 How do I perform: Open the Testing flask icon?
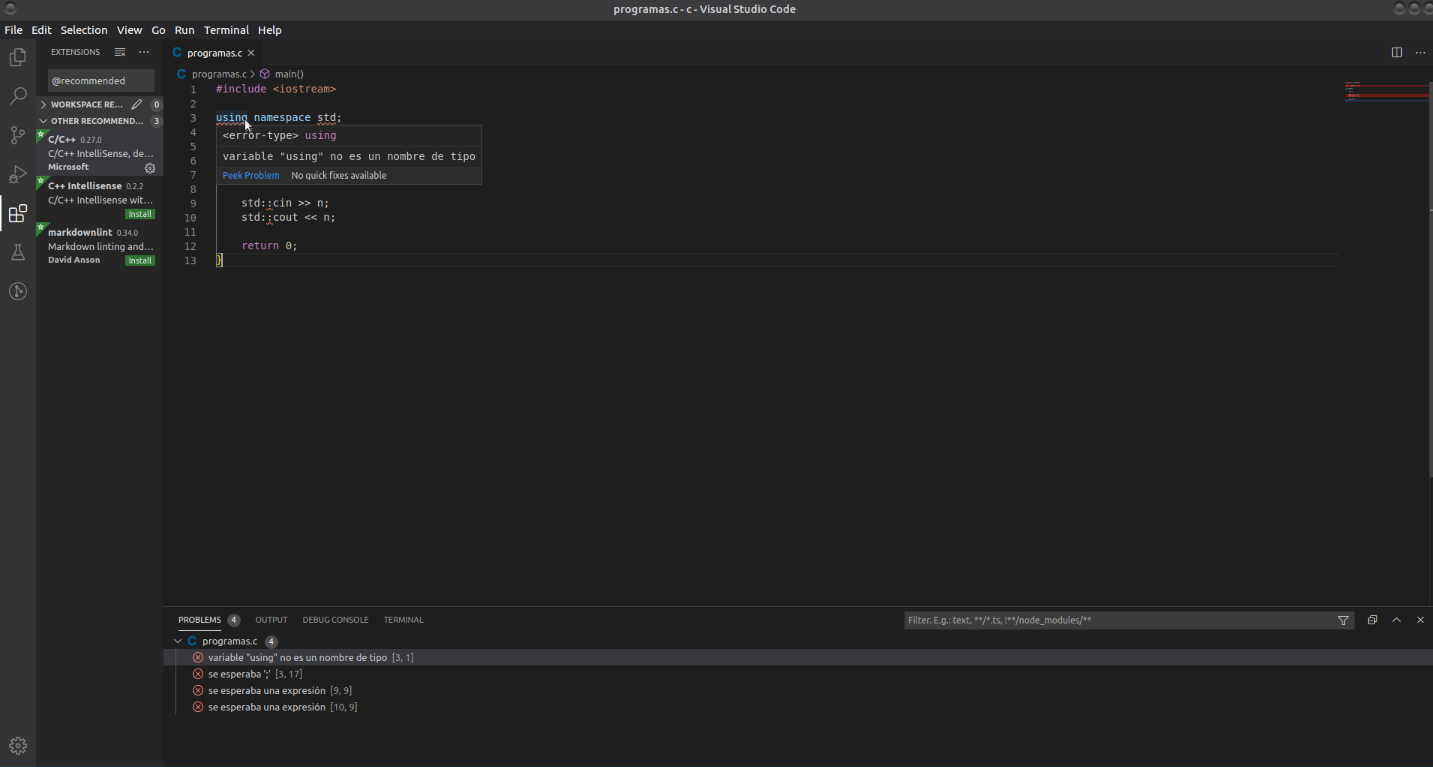point(17,252)
